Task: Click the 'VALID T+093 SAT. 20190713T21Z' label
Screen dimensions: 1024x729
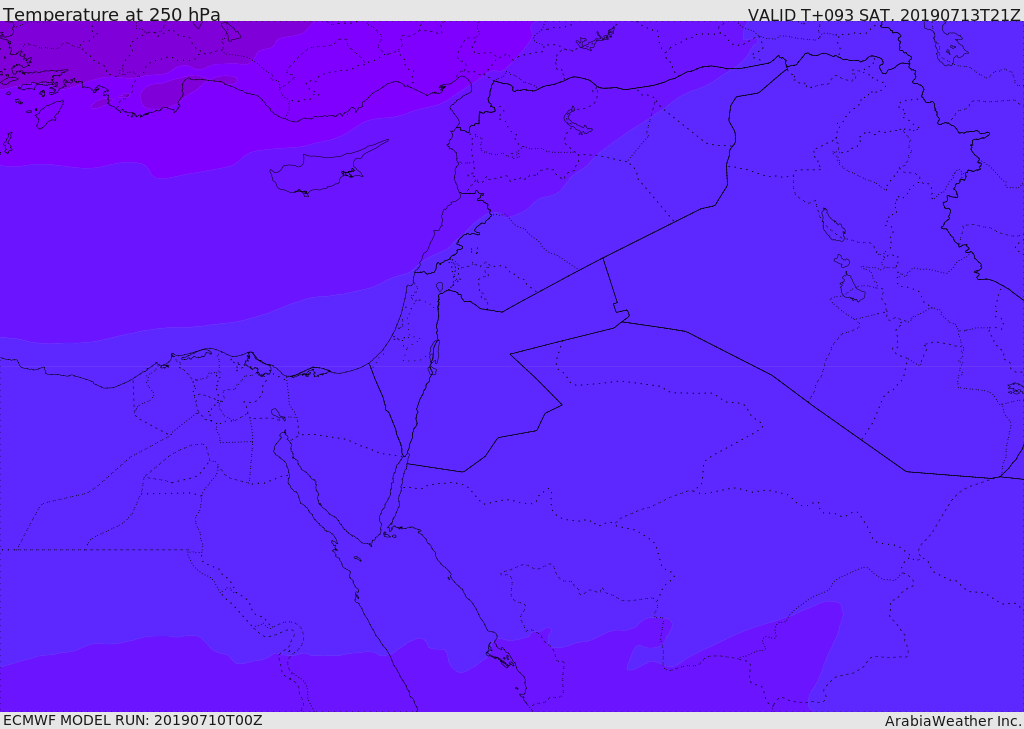Action: [884, 15]
